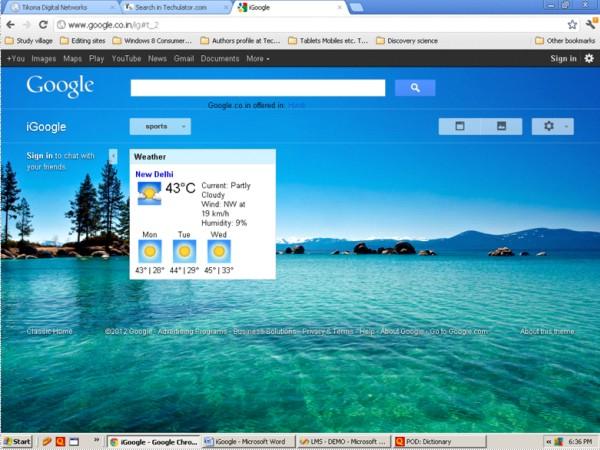Image resolution: width=600 pixels, height=450 pixels.
Task: Switch to Search in Techulator.com tab
Action: pyautogui.click(x=174, y=7)
